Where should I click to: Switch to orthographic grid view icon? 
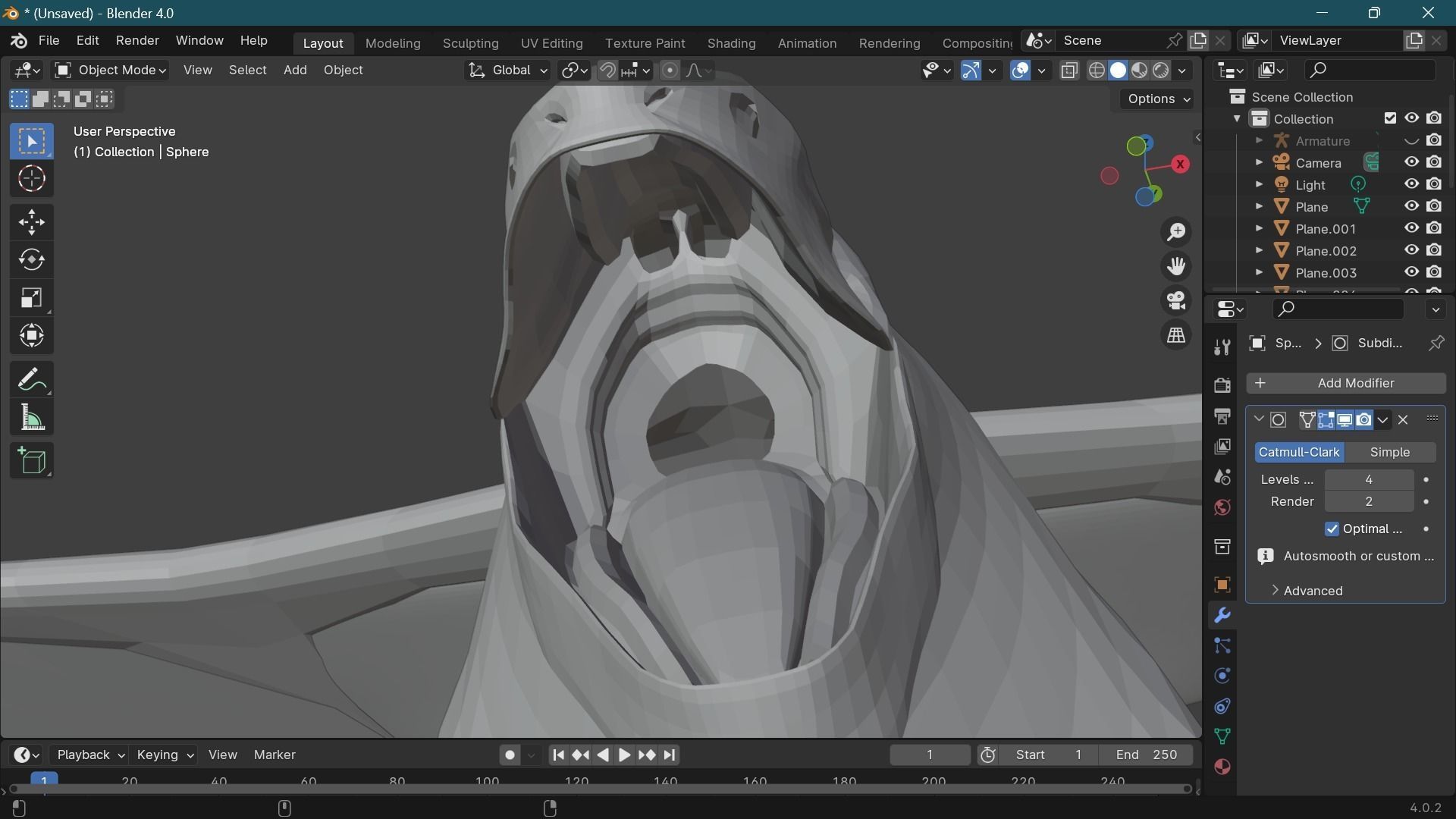click(x=1176, y=335)
